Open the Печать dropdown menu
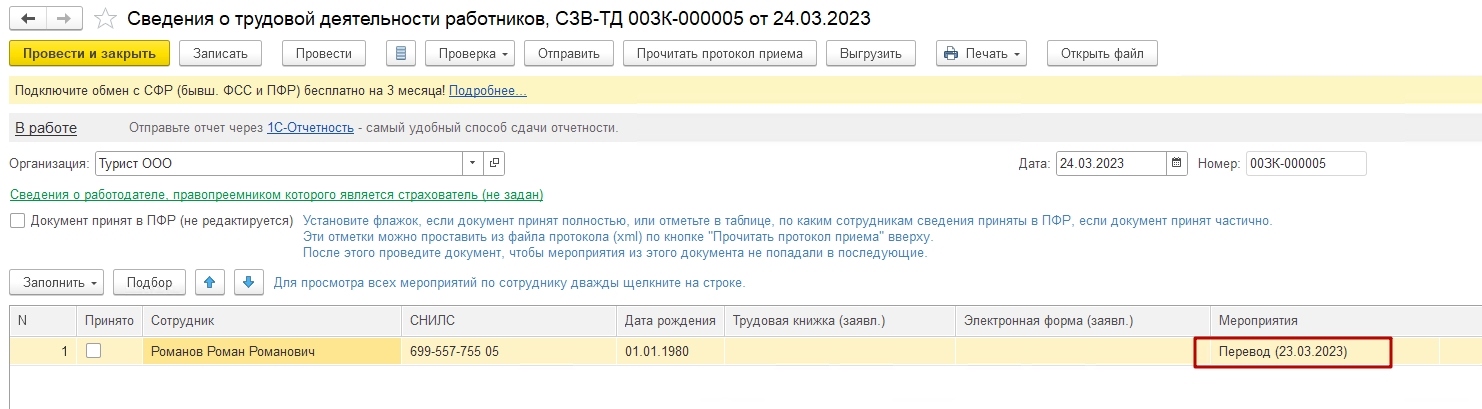 [981, 53]
